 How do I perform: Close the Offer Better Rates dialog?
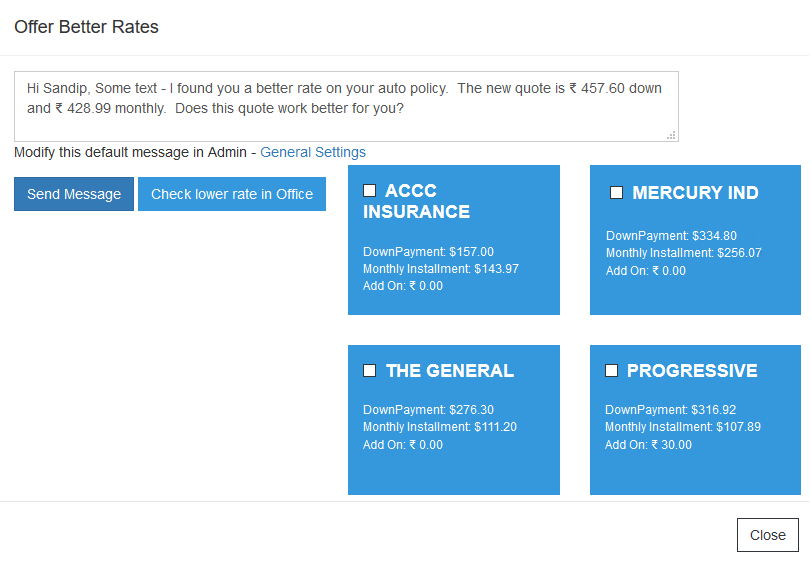coord(767,535)
